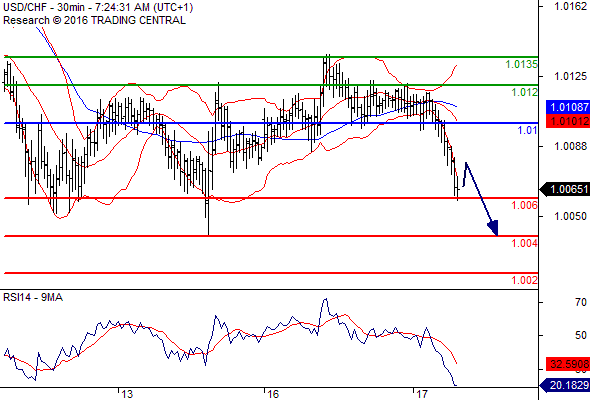Screen dimensions: 590x400
Task: Select the 1.012 green resistance label
Action: point(525,92)
